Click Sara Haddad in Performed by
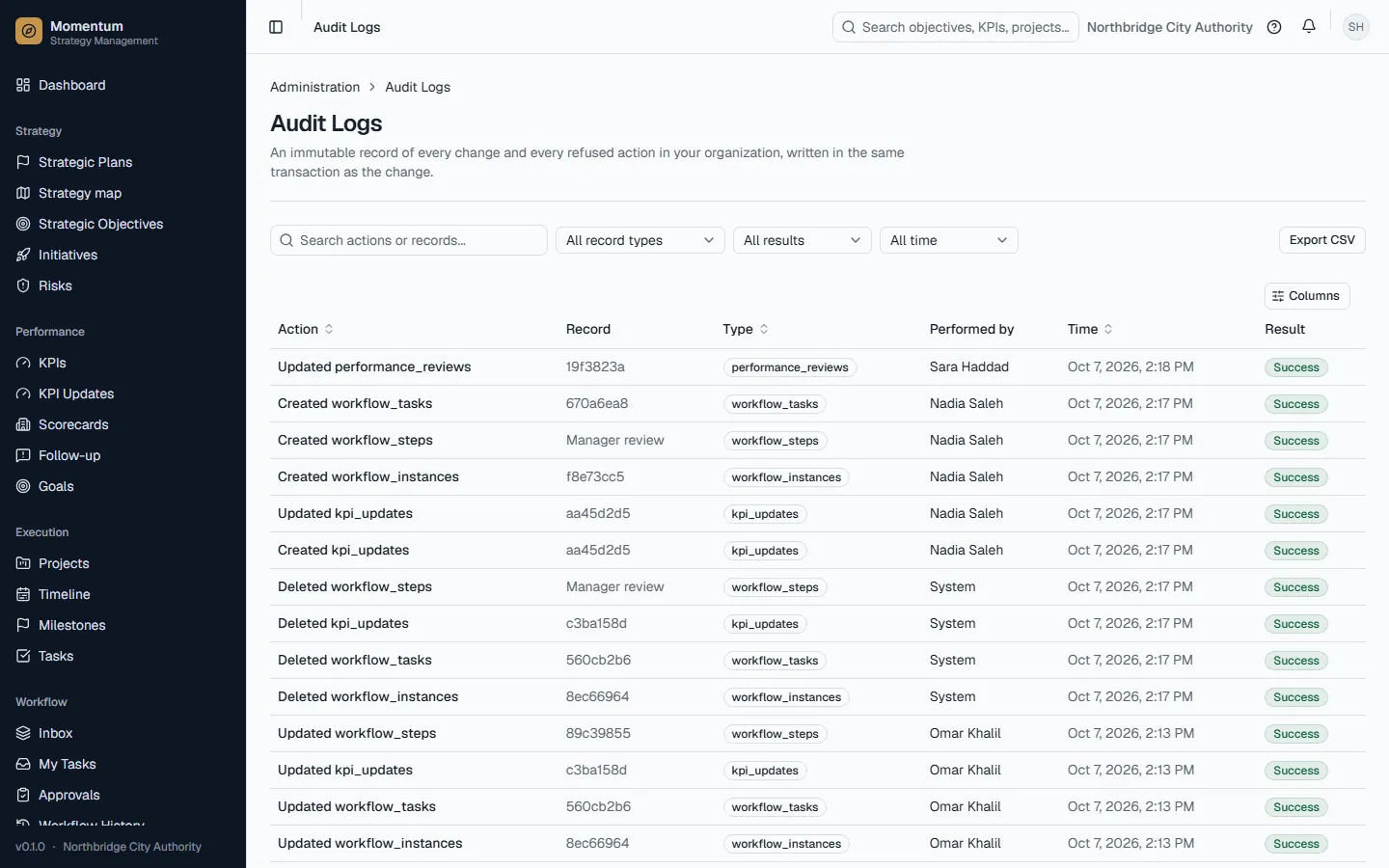 (969, 366)
